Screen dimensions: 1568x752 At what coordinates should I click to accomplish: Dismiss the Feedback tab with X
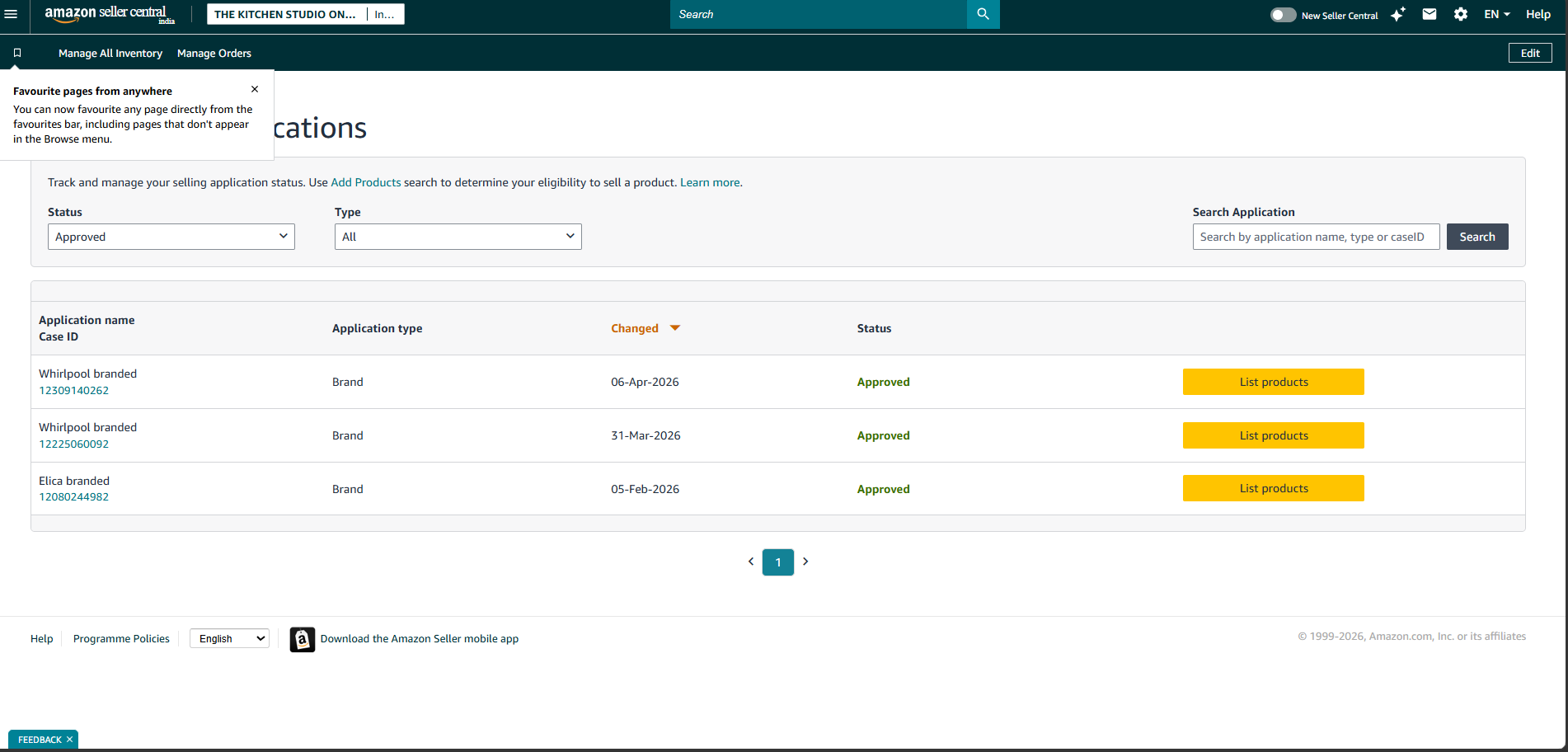coord(70,740)
